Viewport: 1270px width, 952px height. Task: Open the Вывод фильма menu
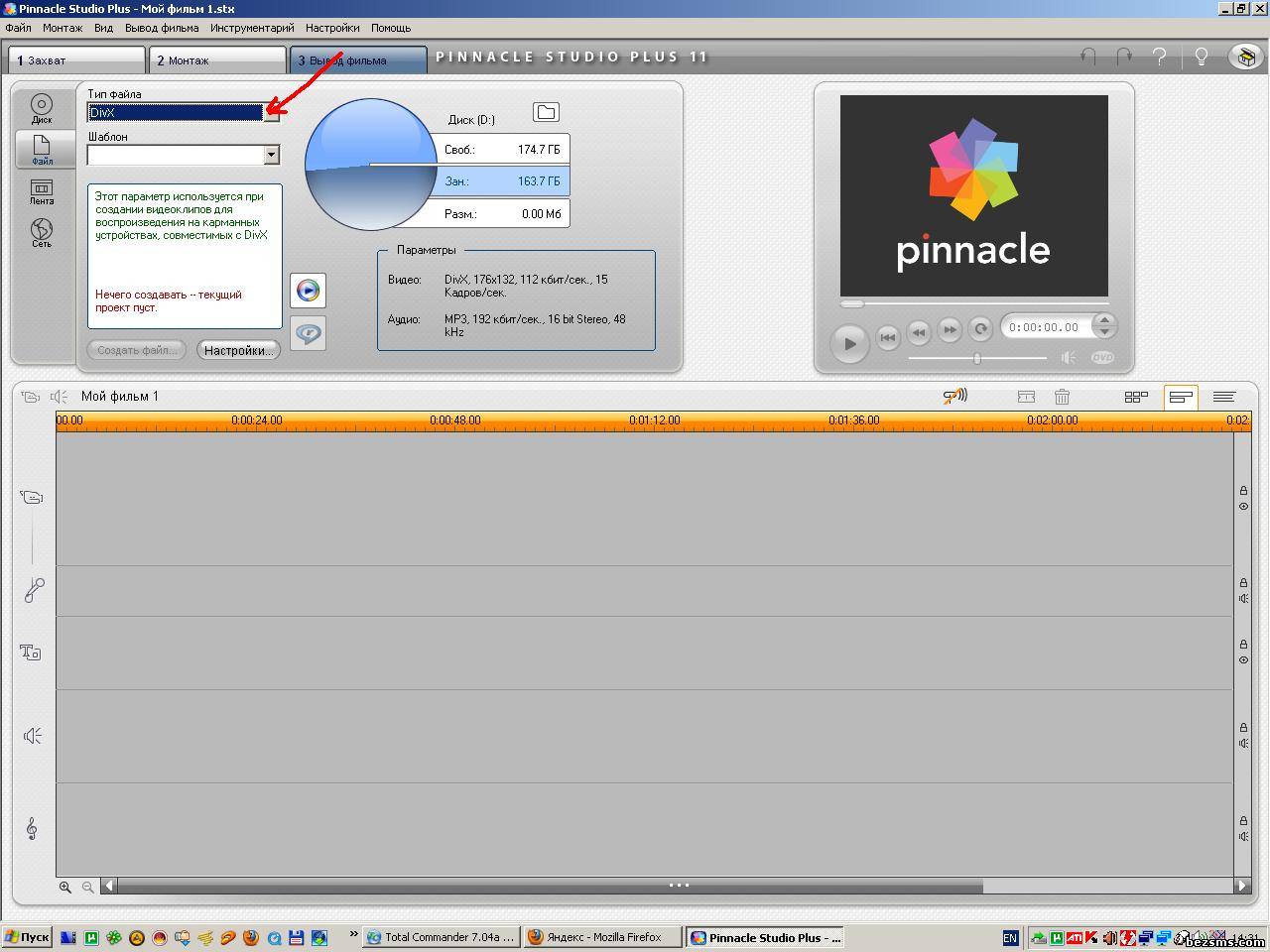(162, 28)
